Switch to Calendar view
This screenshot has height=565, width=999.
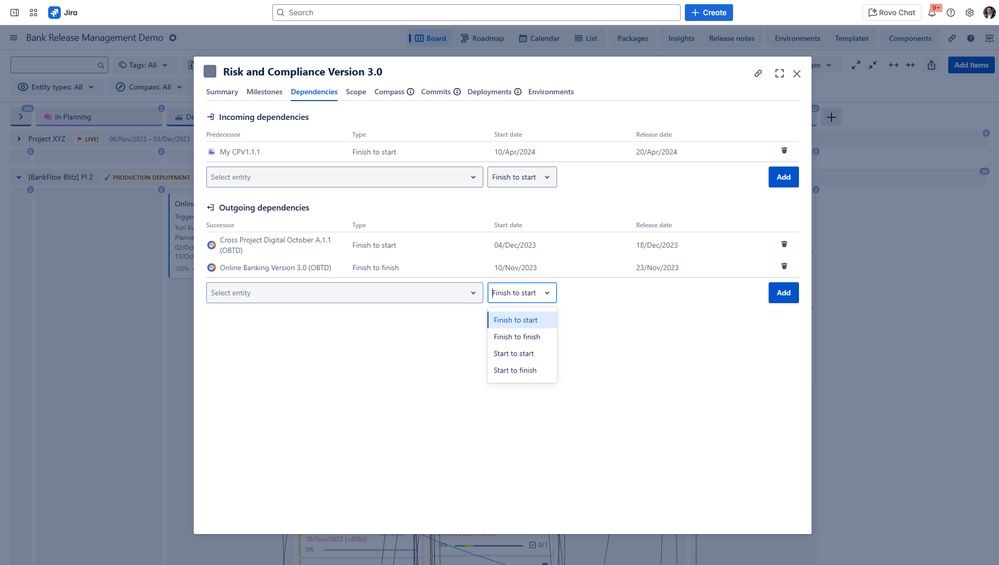point(539,38)
